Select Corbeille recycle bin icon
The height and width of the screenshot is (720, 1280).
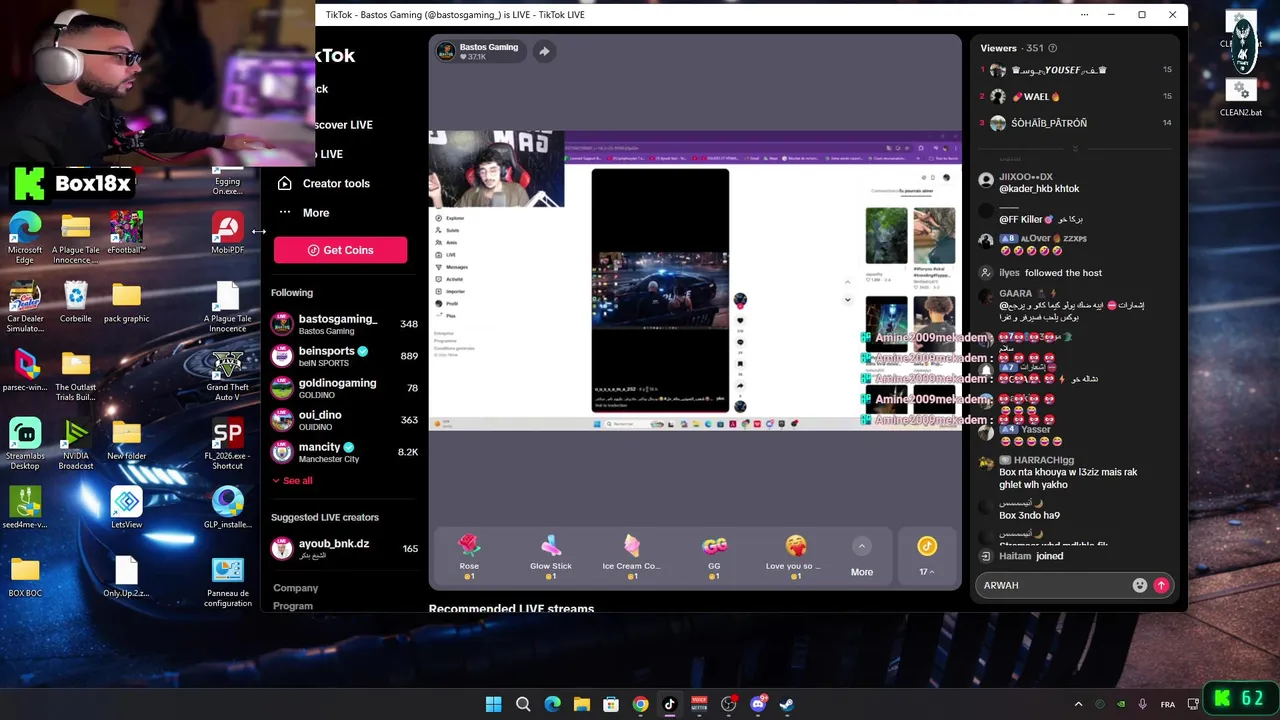[75, 301]
